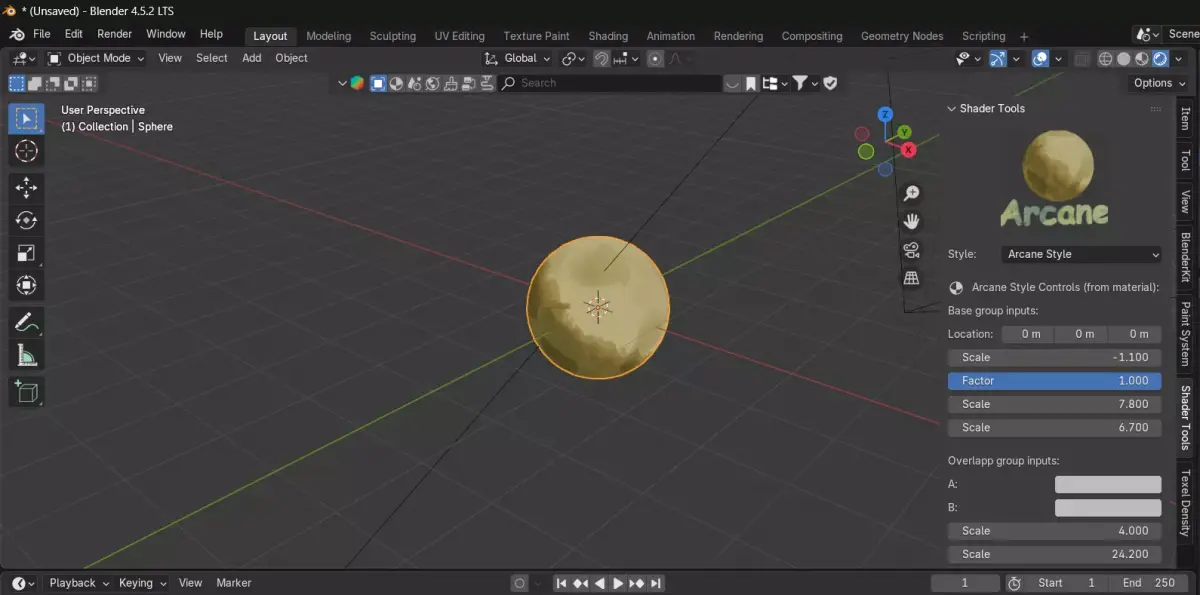Click the Factor 1.000 slider
The image size is (1200, 595).
[1054, 381]
